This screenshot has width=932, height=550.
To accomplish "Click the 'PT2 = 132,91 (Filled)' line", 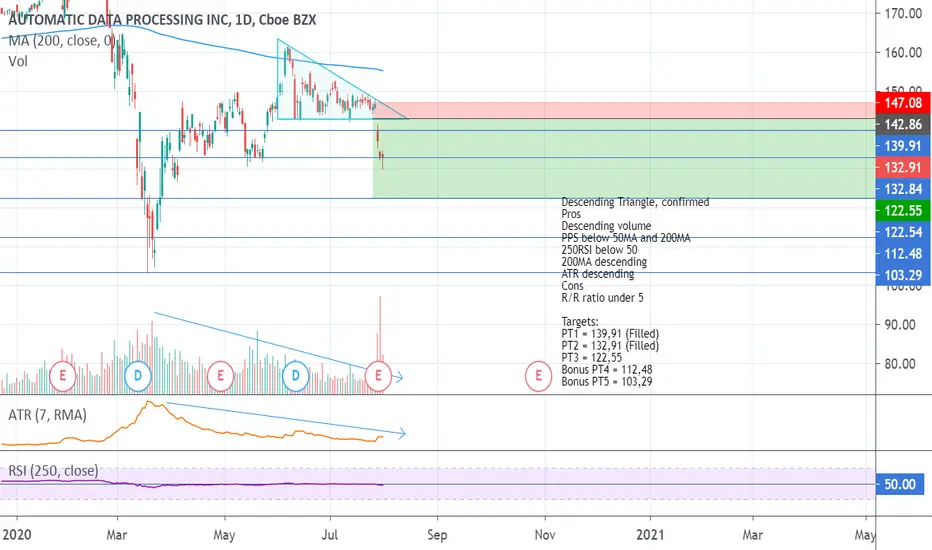I will [x=610, y=345].
